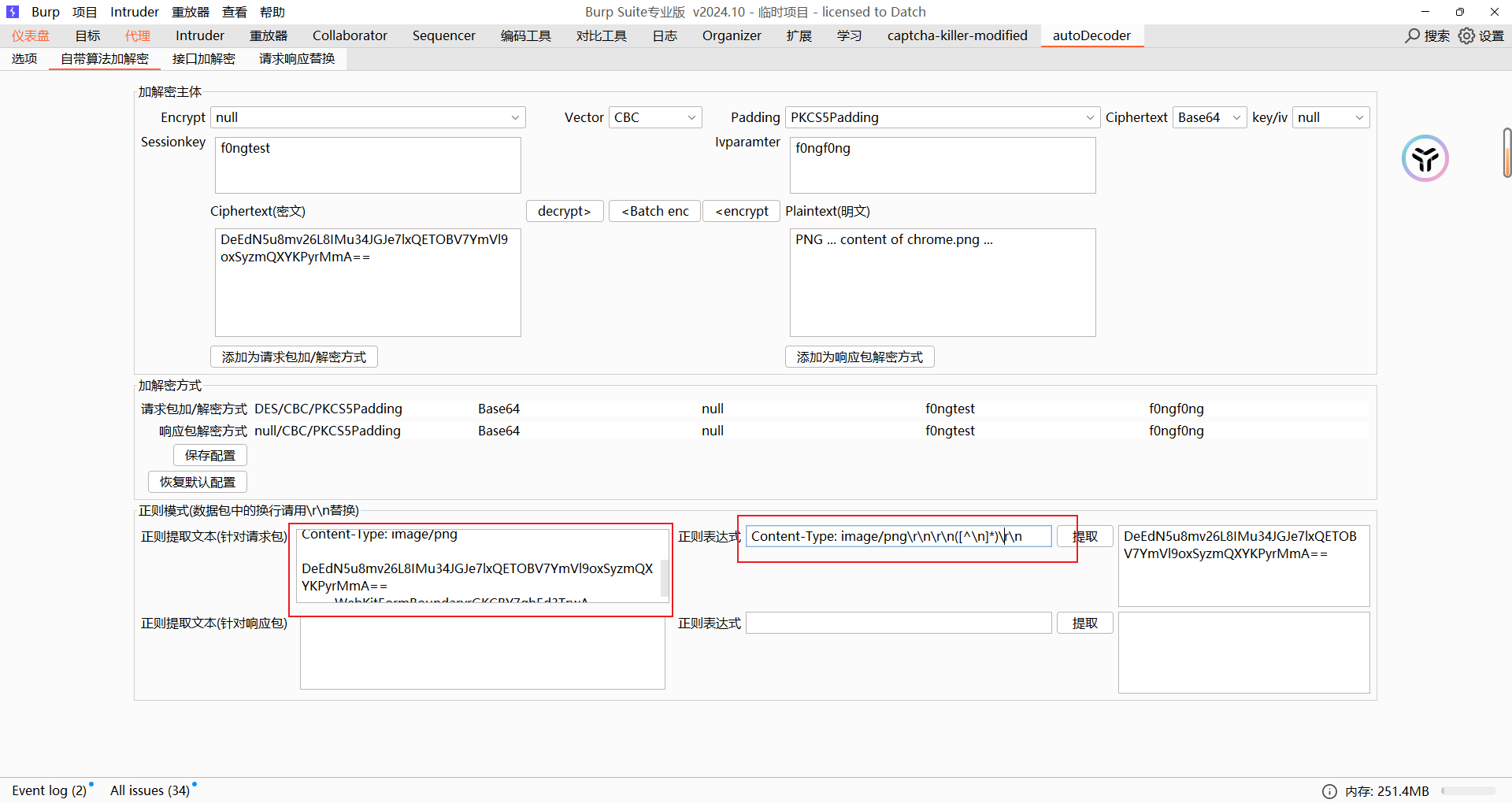This screenshot has height=803, width=1512.
Task: Click the search magnifier icon
Action: click(x=1413, y=35)
